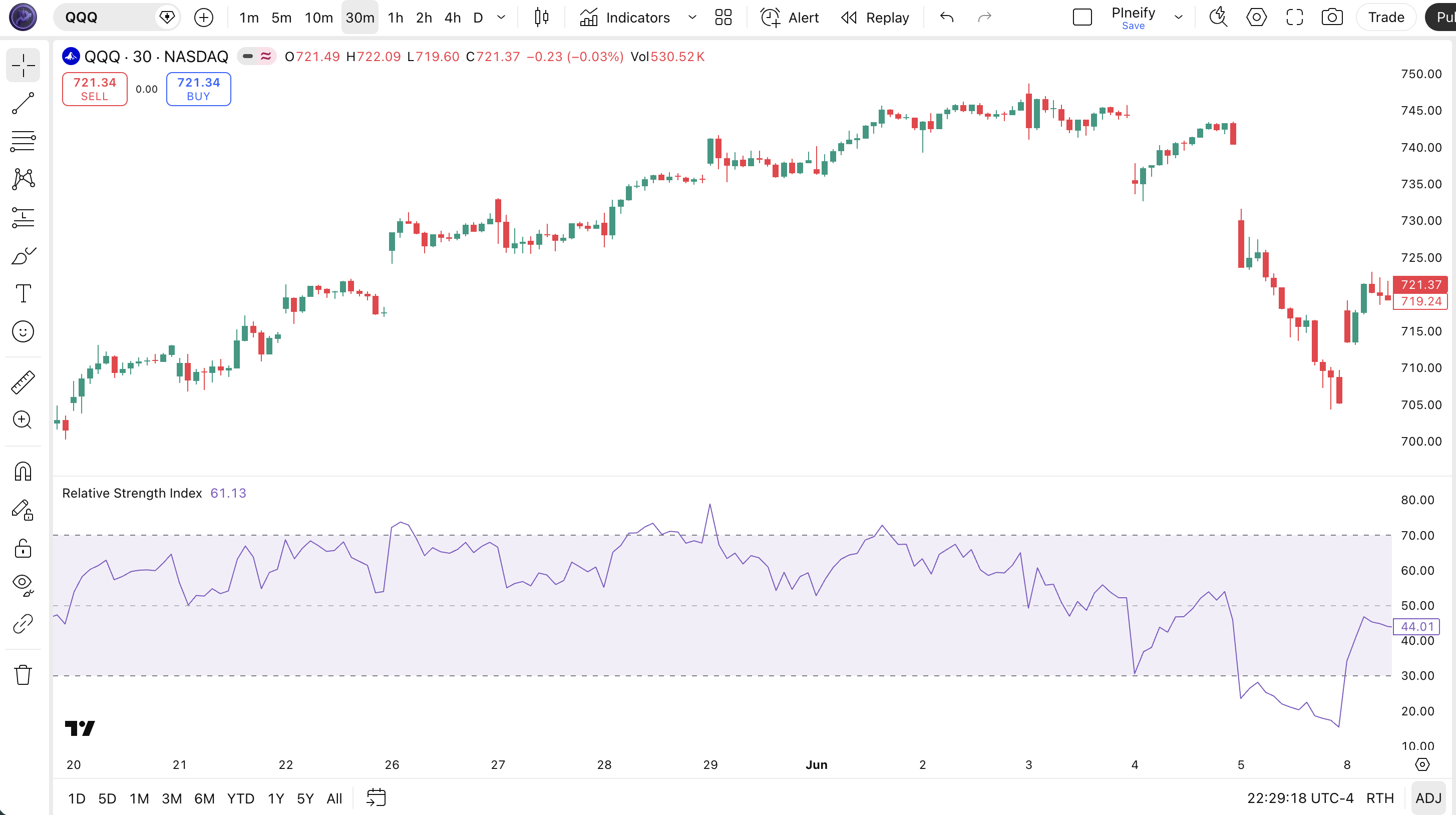Expand the favorite indicators dropdown arrow

pyautogui.click(x=692, y=18)
